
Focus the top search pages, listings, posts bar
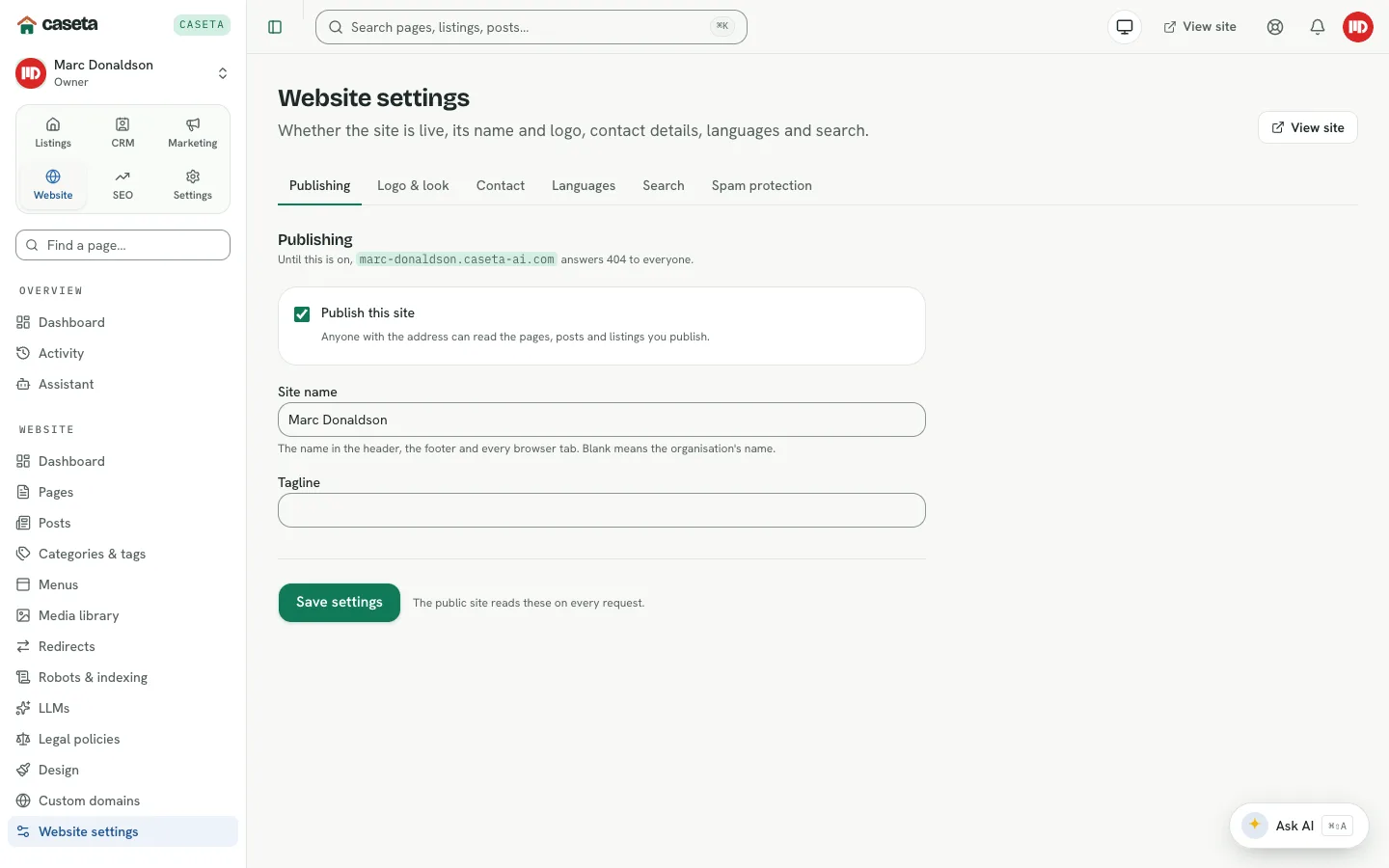tap(531, 27)
